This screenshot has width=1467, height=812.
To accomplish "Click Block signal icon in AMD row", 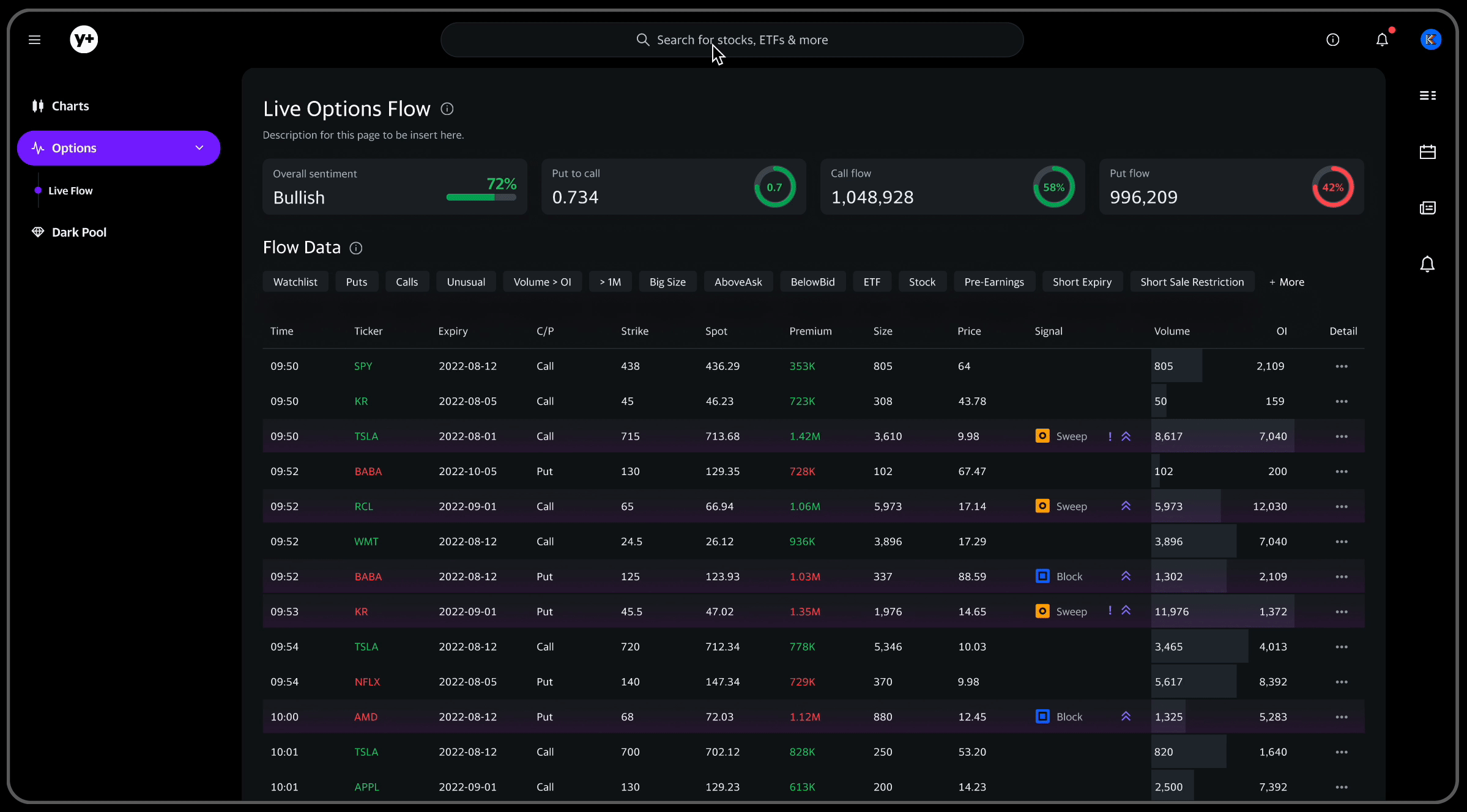I will (1042, 716).
